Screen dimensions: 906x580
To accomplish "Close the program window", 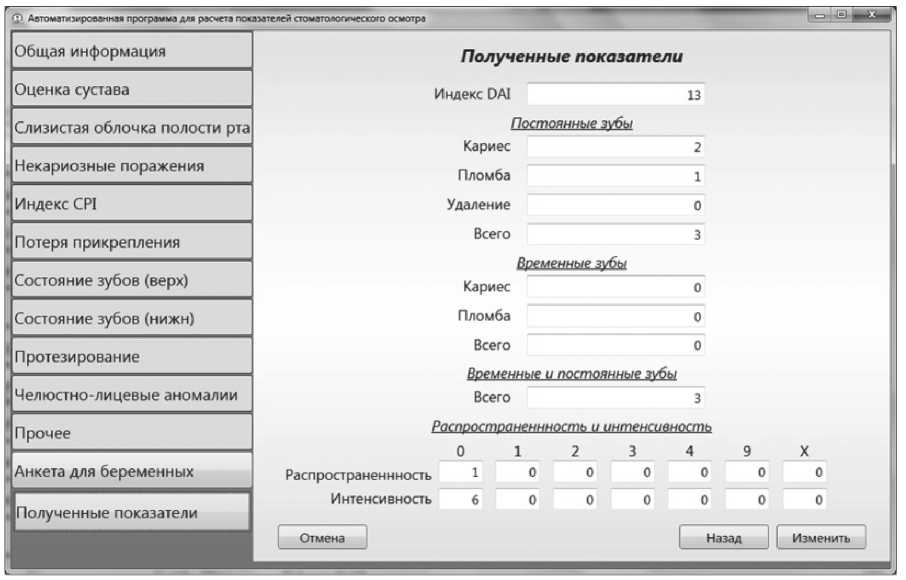I will (872, 15).
